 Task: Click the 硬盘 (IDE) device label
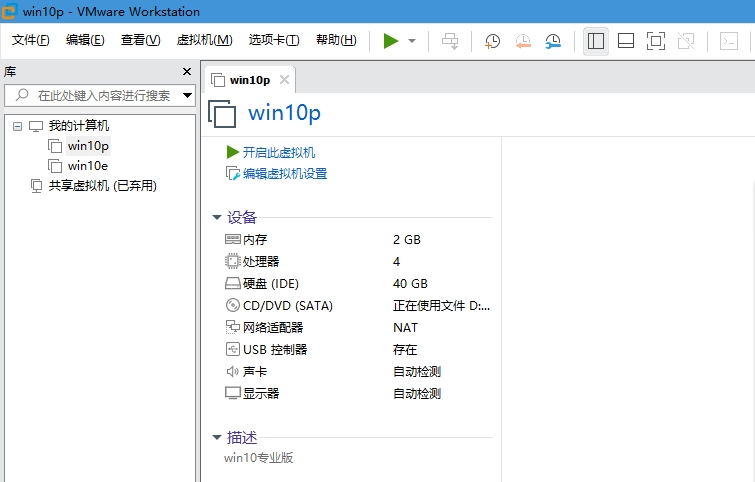pyautogui.click(x=271, y=284)
